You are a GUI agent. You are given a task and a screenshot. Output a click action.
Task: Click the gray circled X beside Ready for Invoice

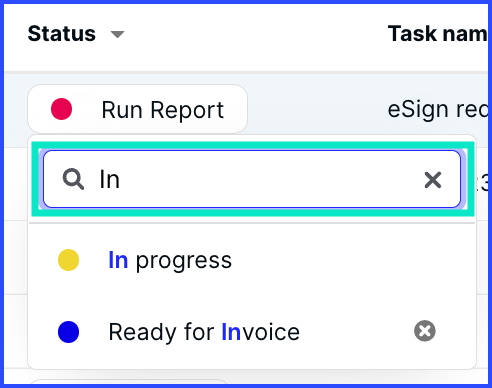(x=425, y=331)
